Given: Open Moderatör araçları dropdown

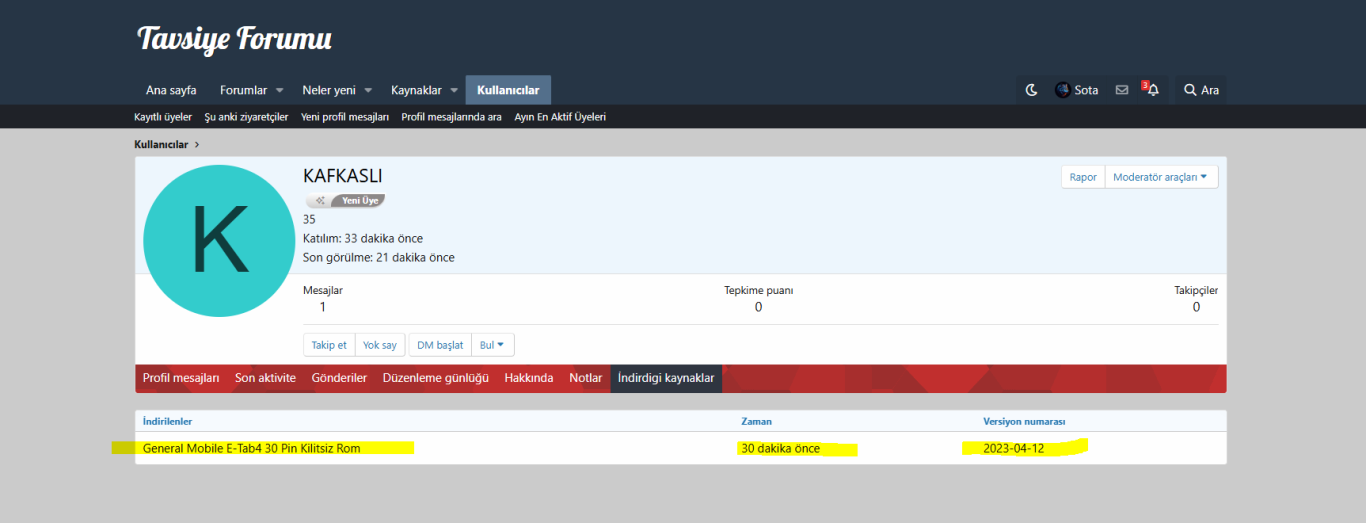Looking at the screenshot, I should click(1161, 177).
